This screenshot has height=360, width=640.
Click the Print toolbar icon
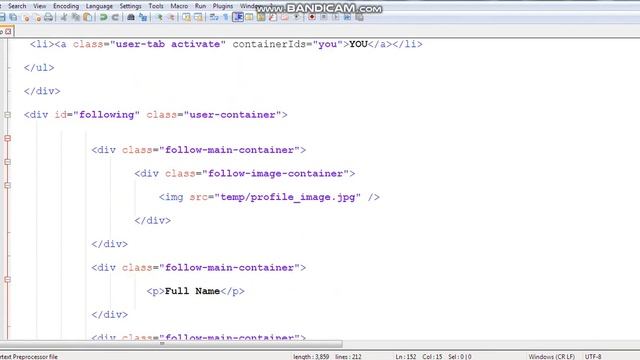(x=49, y=17)
